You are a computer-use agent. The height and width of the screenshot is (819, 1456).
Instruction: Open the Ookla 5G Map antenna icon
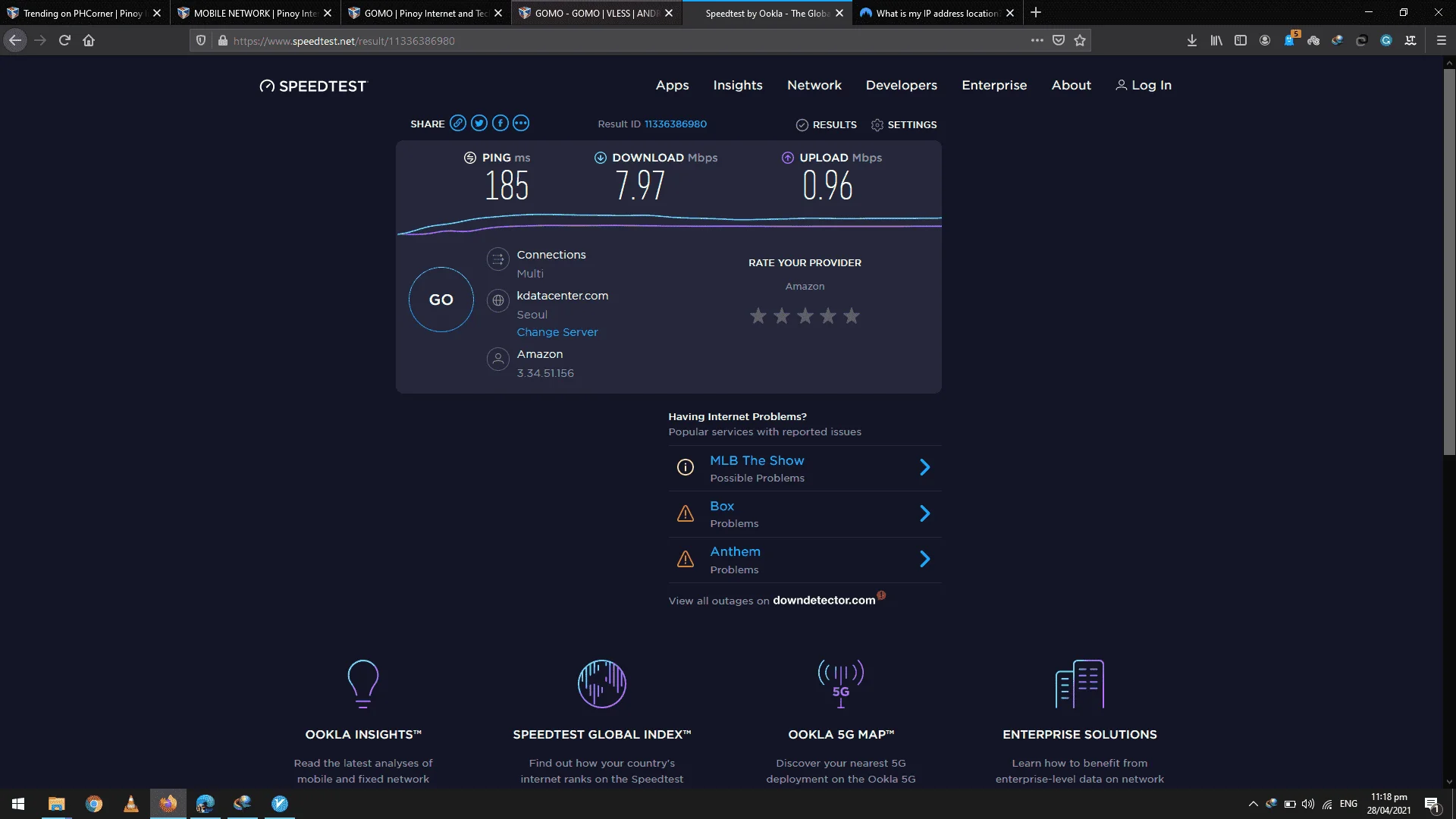click(x=841, y=684)
